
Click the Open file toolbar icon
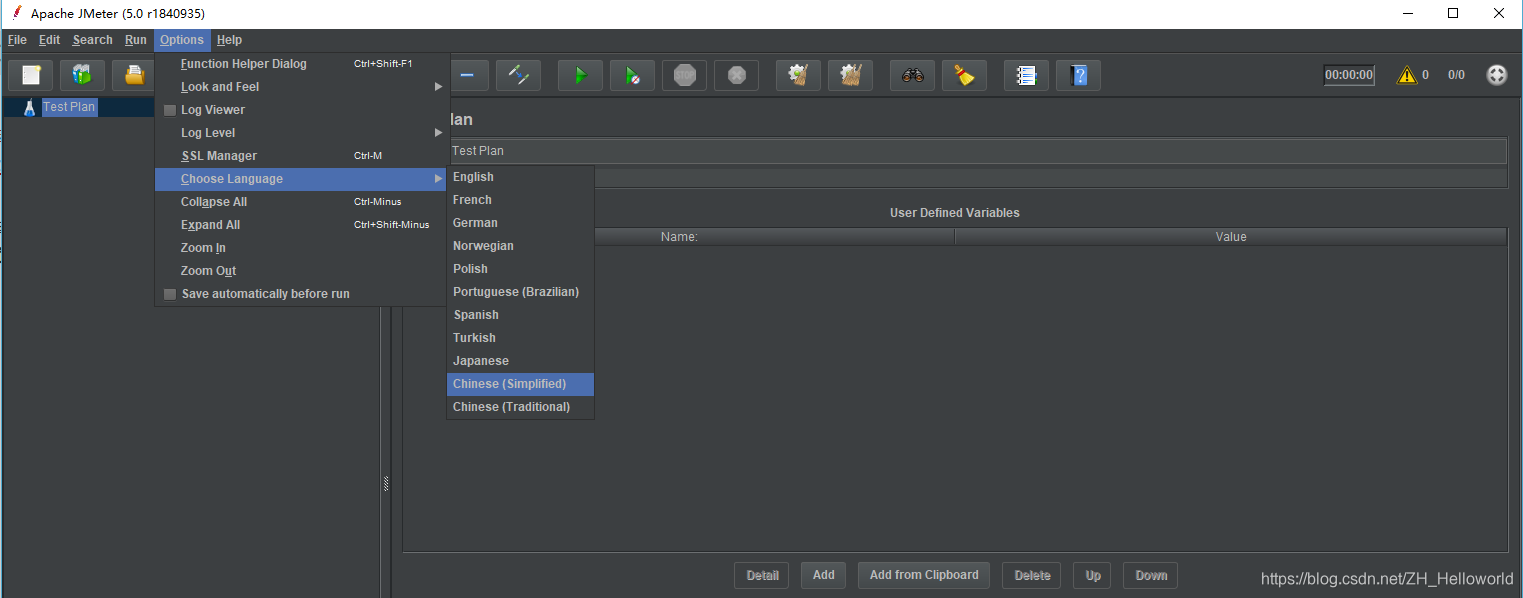click(133, 75)
